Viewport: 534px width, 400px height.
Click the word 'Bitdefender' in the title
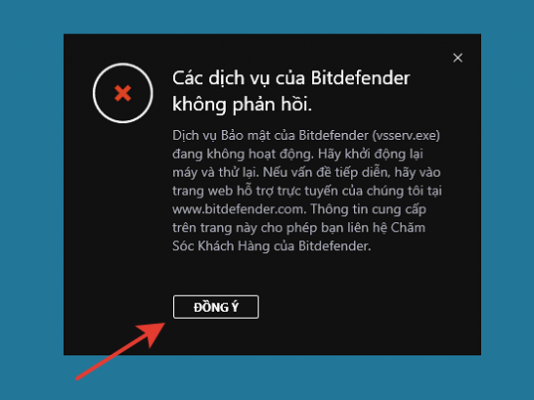click(360, 78)
